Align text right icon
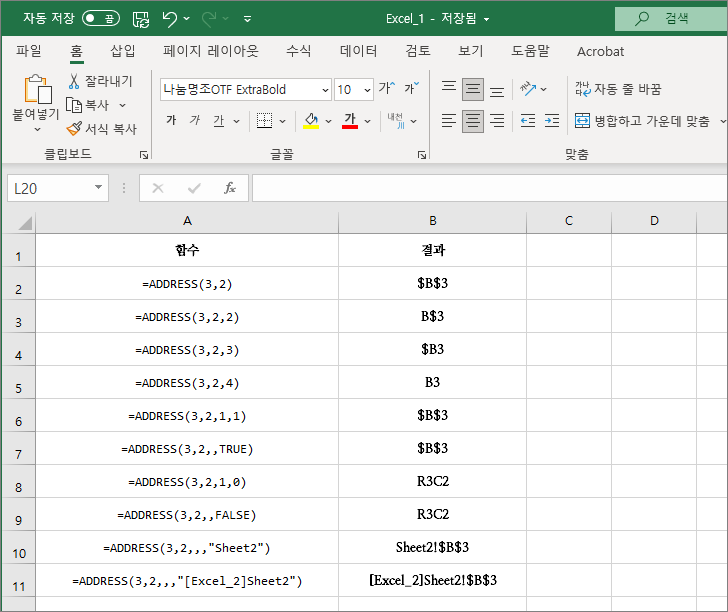Image resolution: width=728 pixels, height=612 pixels. click(x=497, y=121)
